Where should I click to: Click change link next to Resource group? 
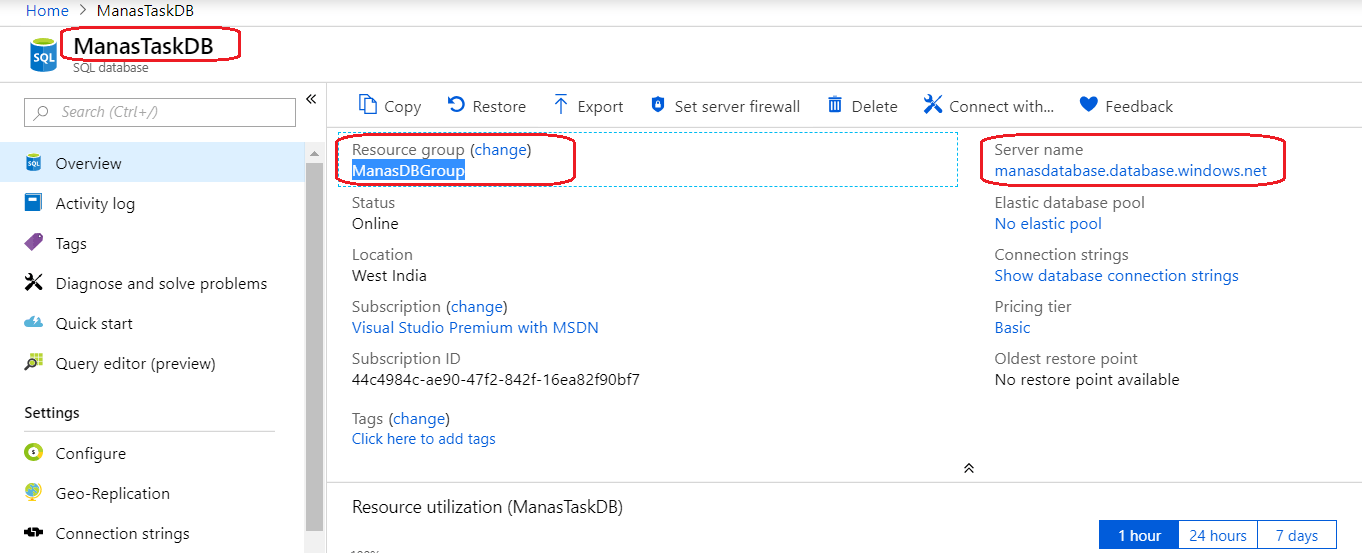click(x=500, y=150)
